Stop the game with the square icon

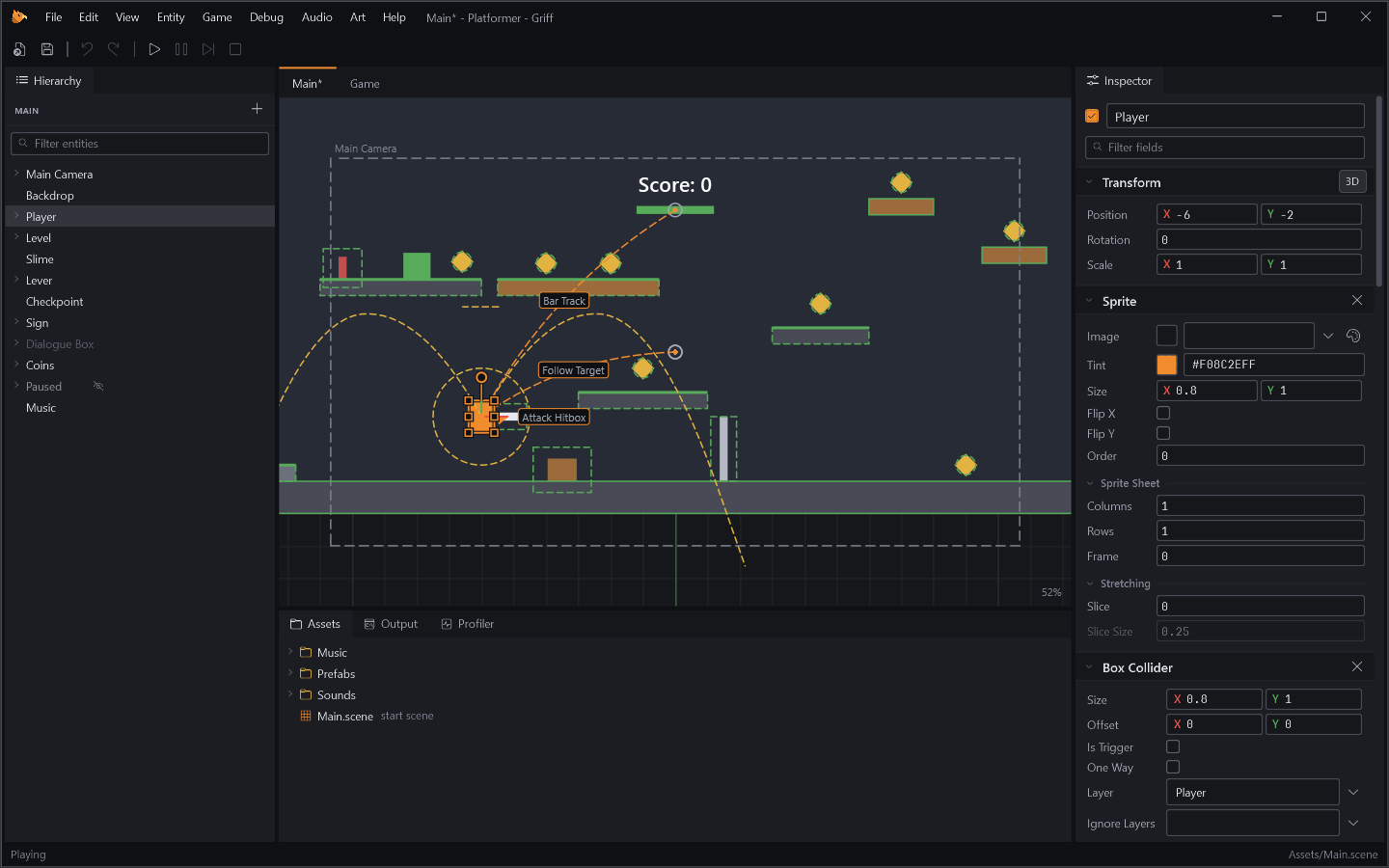(235, 49)
